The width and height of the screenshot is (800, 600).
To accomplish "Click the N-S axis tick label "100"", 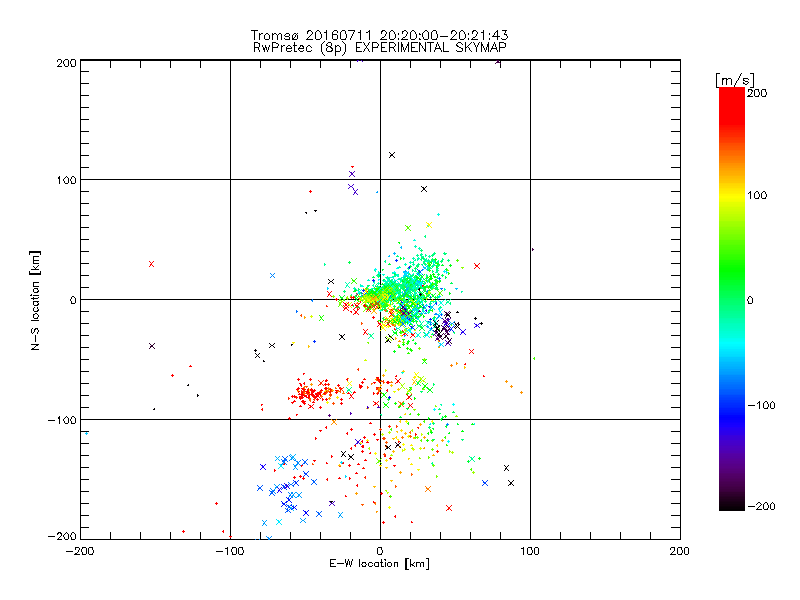I will click(66, 180).
